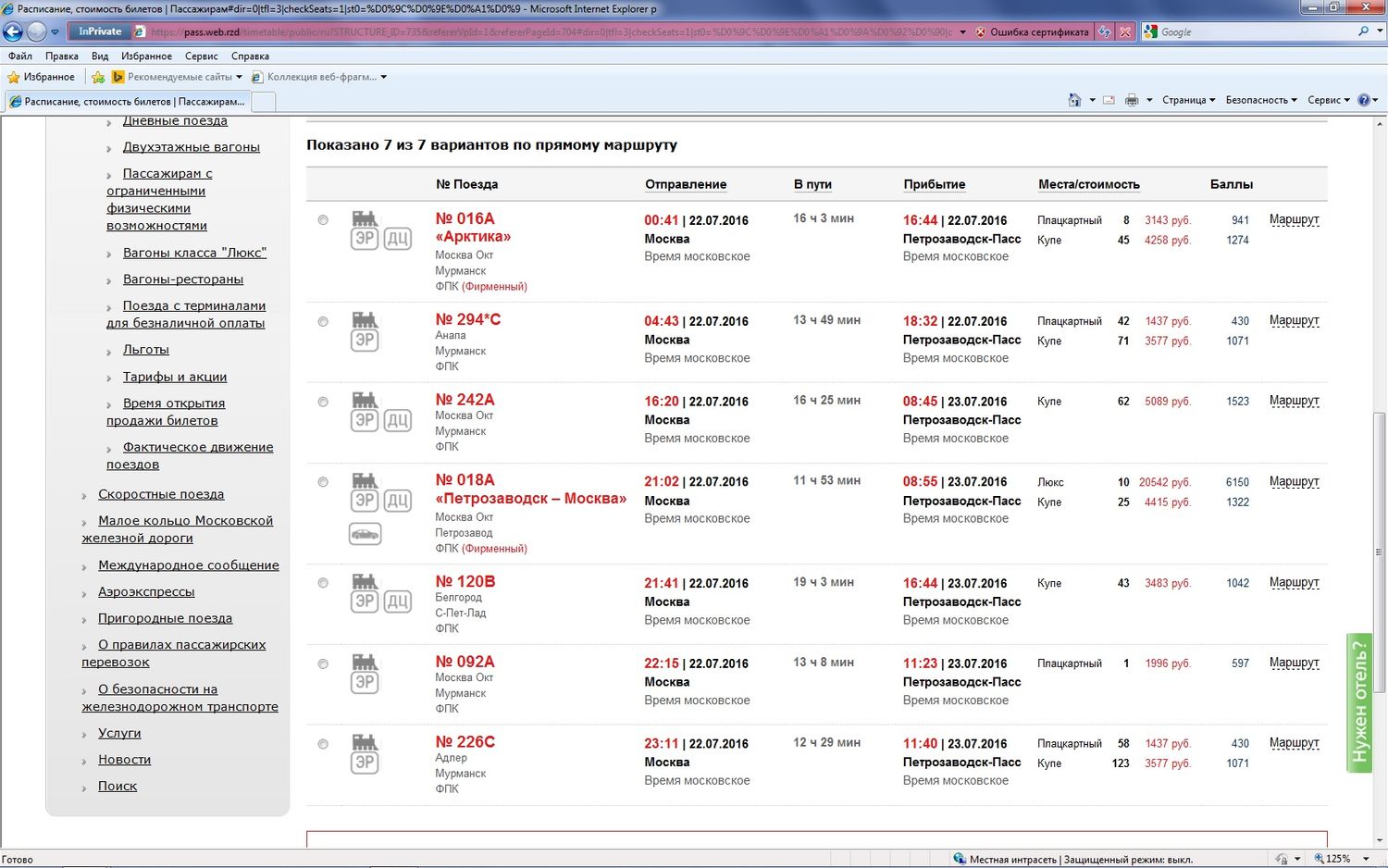Click the car transport icon for train 018А

tap(365, 534)
